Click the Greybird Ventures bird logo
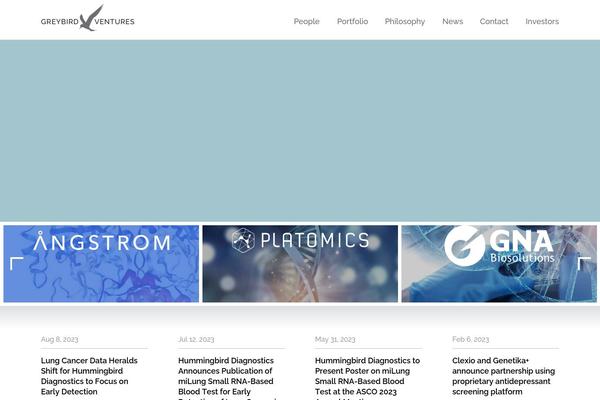Image resolution: width=600 pixels, height=400 pixels. pos(88,18)
